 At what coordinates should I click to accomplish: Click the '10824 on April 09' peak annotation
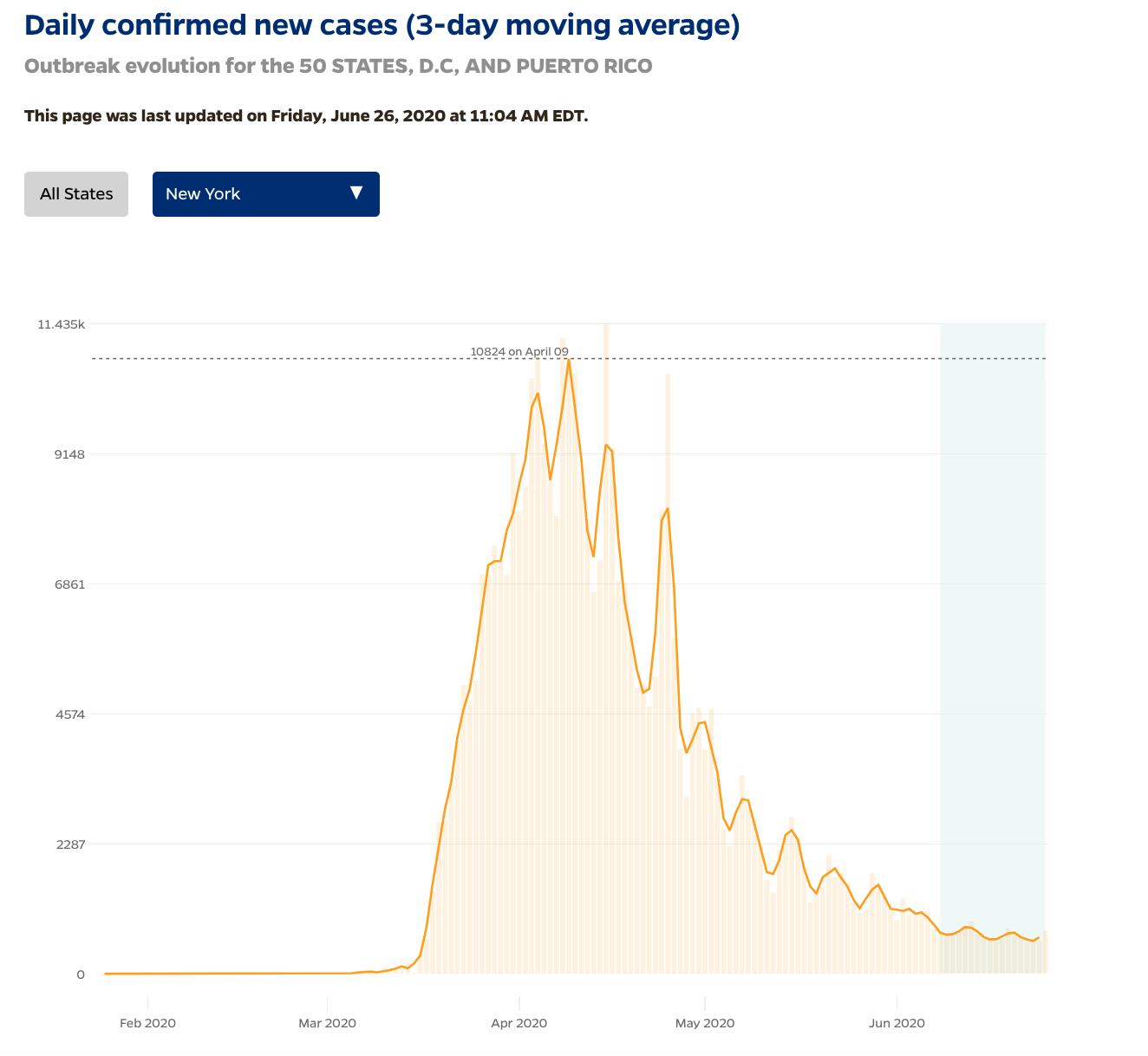[x=519, y=351]
